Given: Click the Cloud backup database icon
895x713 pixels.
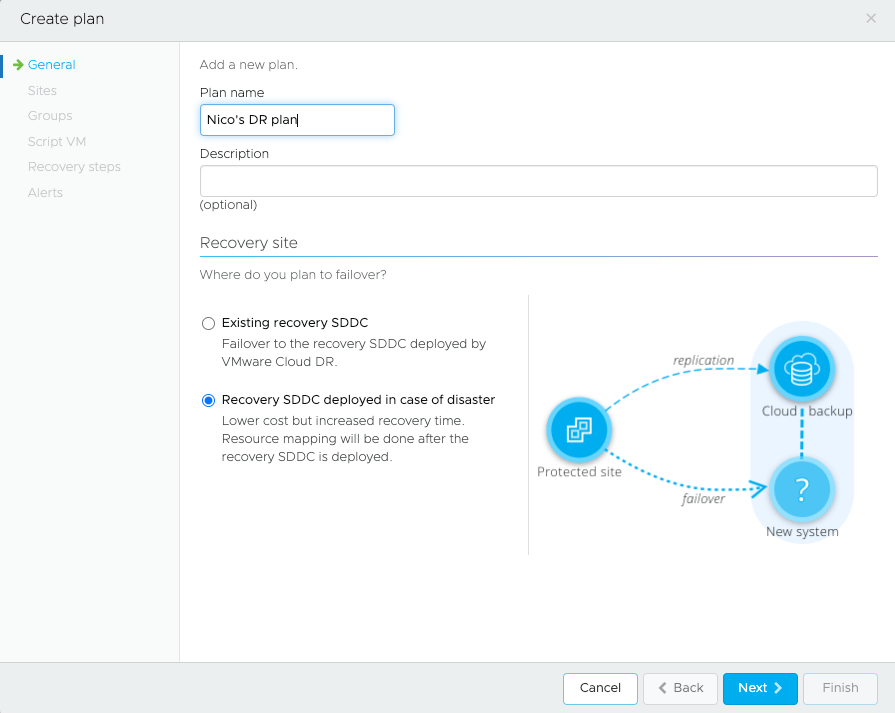Looking at the screenshot, I should coord(801,371).
